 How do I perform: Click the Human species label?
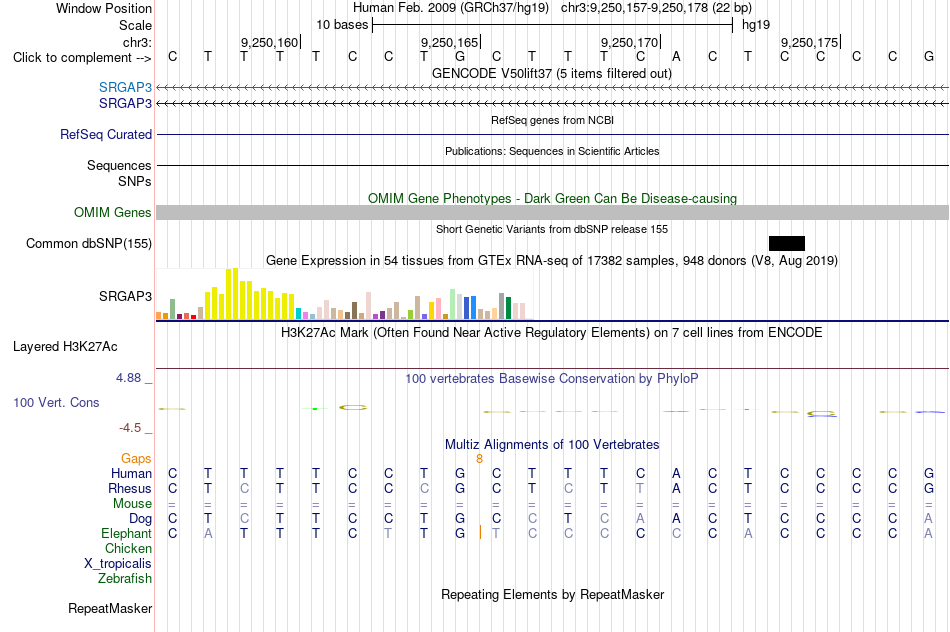tap(131, 473)
